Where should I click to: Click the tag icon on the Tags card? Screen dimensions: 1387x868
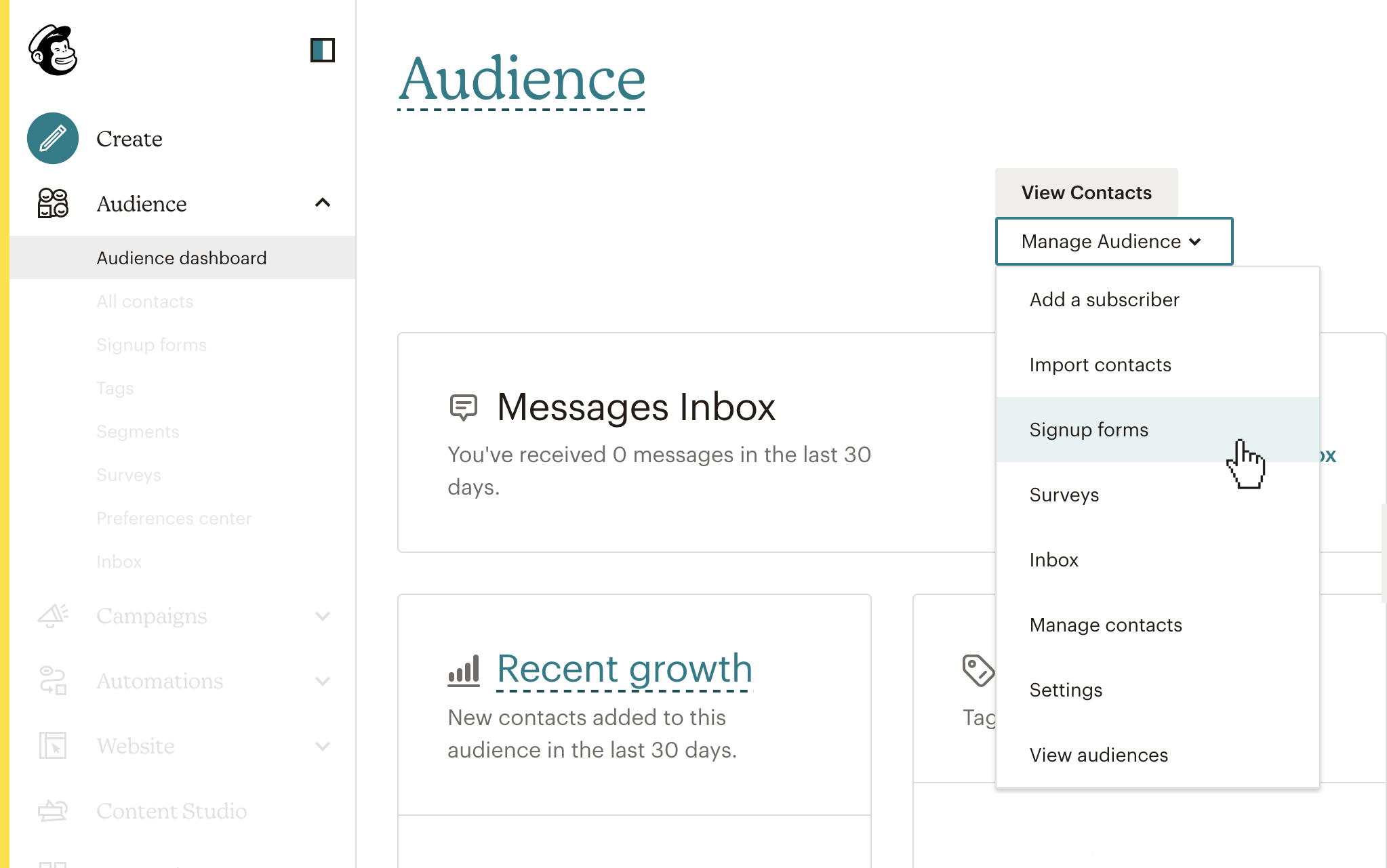click(x=978, y=670)
